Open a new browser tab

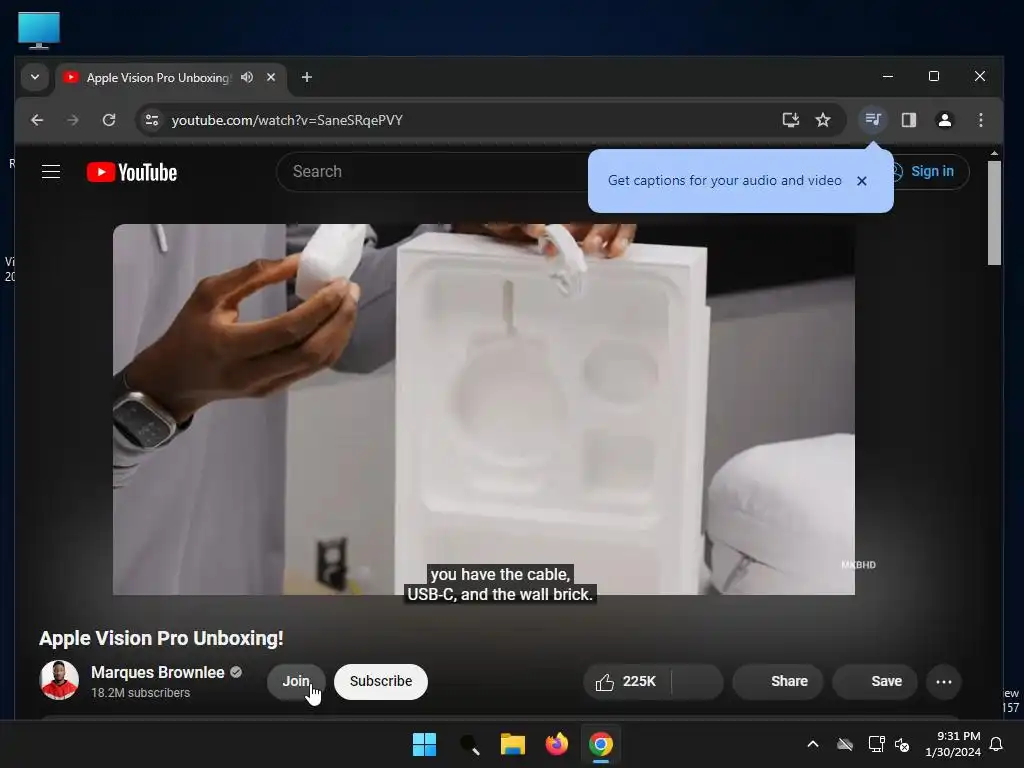306,77
